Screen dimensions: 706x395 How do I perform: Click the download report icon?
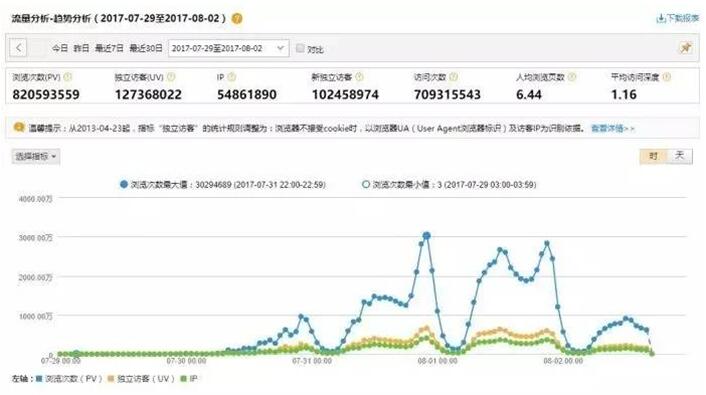pos(661,18)
